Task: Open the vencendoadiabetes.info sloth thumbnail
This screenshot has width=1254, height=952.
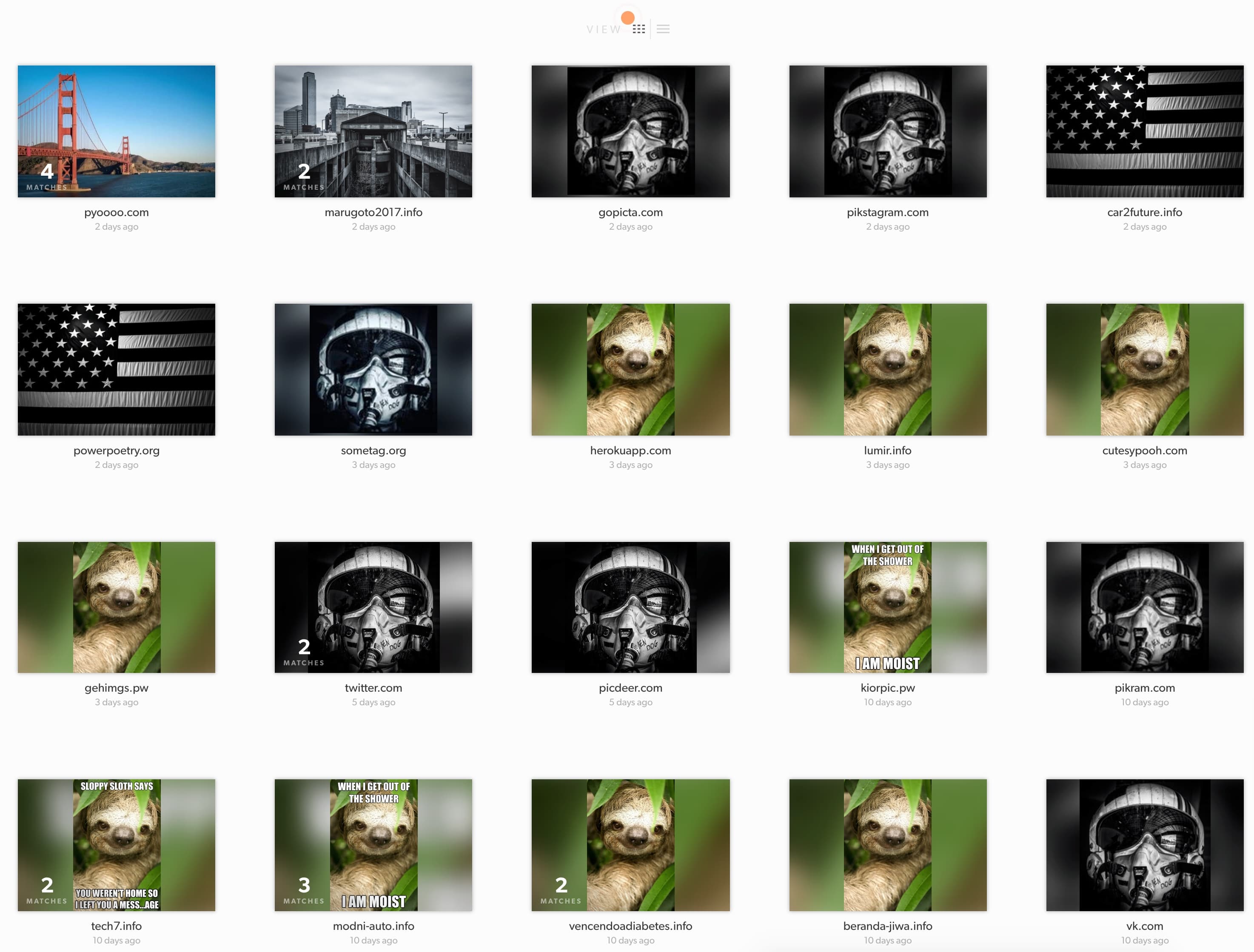Action: [630, 845]
